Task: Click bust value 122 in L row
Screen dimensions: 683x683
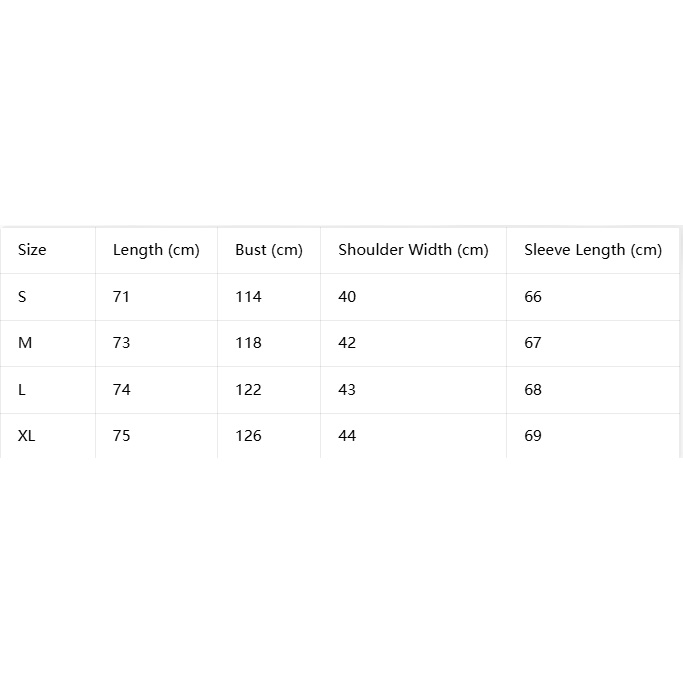Action: click(x=248, y=389)
